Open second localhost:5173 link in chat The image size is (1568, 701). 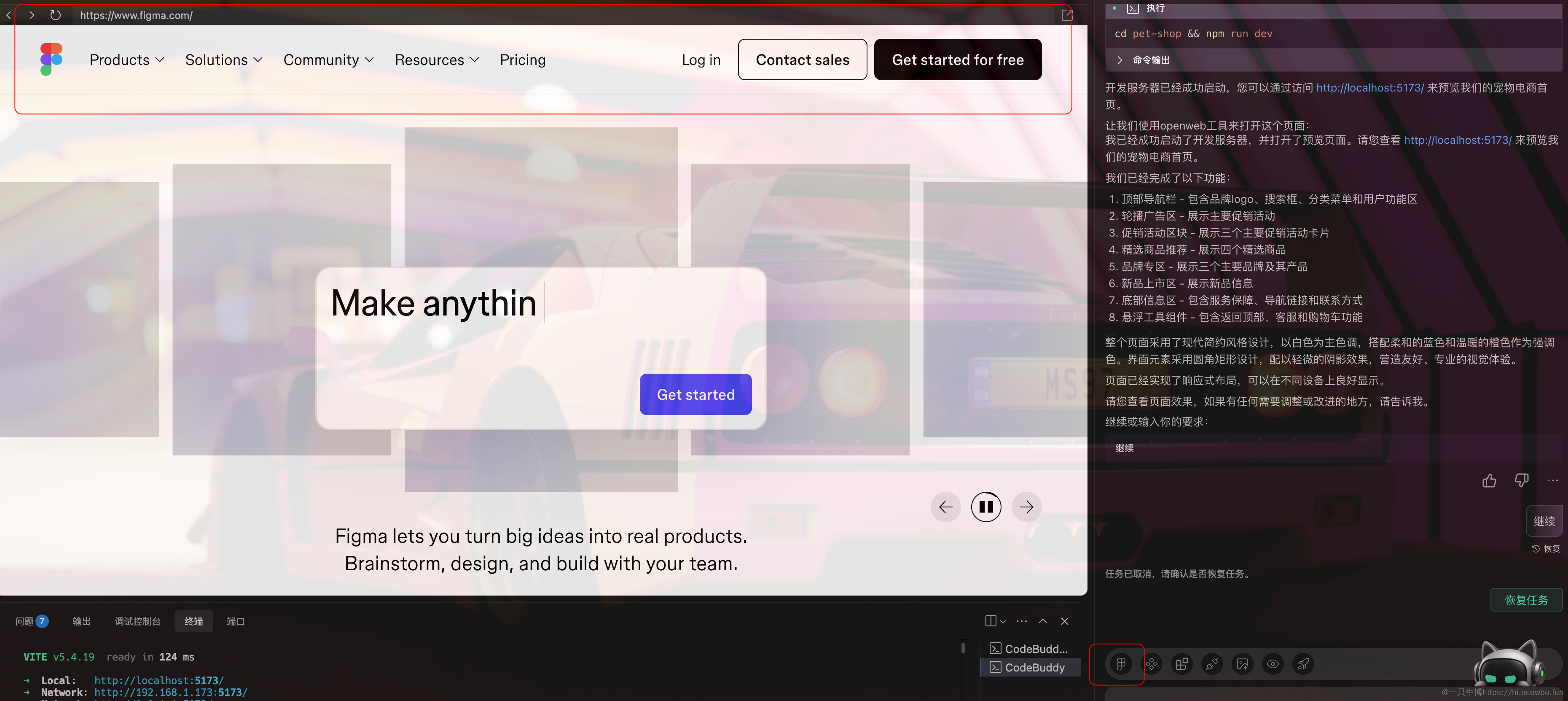(x=1457, y=140)
